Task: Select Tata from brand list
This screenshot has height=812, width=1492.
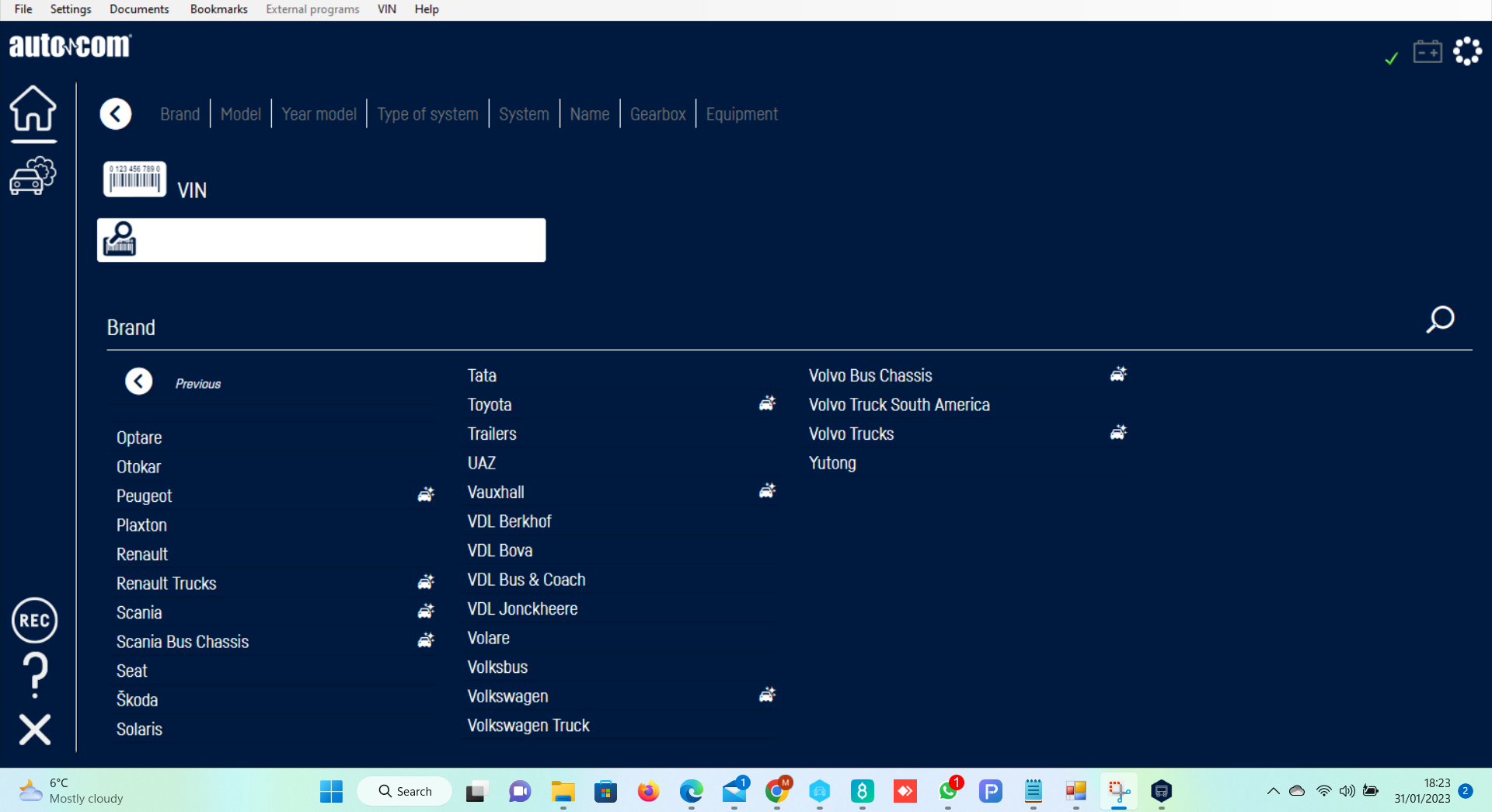Action: [x=482, y=375]
